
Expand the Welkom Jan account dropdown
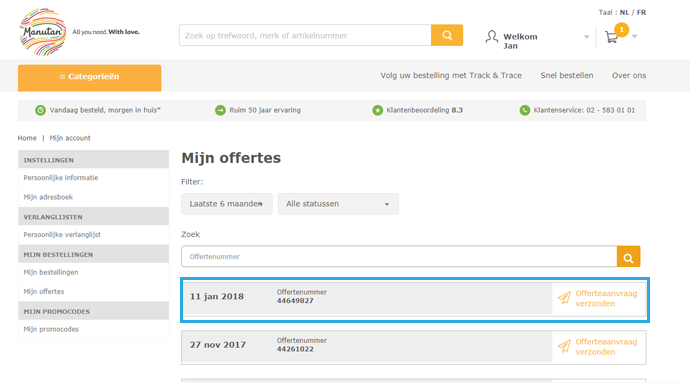tap(587, 37)
